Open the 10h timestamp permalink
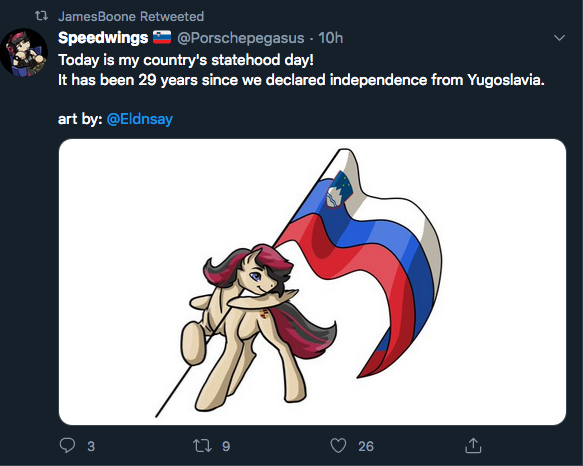 click(x=331, y=38)
